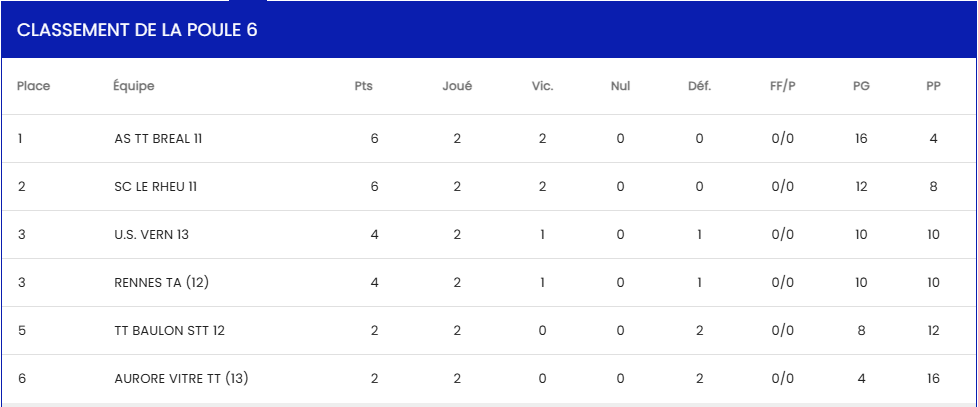Click TT BAULON STT 12 team name
Screen dimensions: 978x407
point(170,330)
